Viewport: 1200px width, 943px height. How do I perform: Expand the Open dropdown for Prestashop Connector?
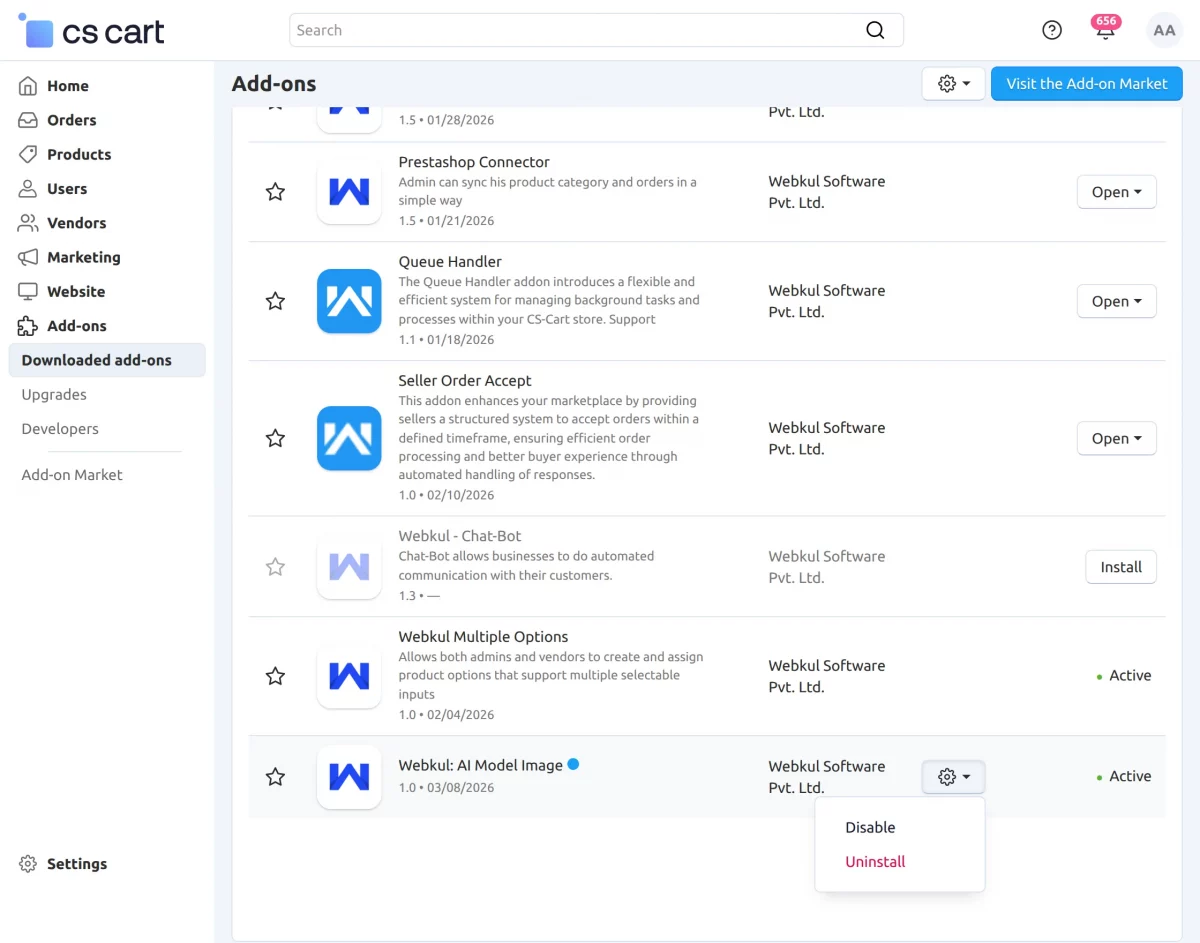1116,192
